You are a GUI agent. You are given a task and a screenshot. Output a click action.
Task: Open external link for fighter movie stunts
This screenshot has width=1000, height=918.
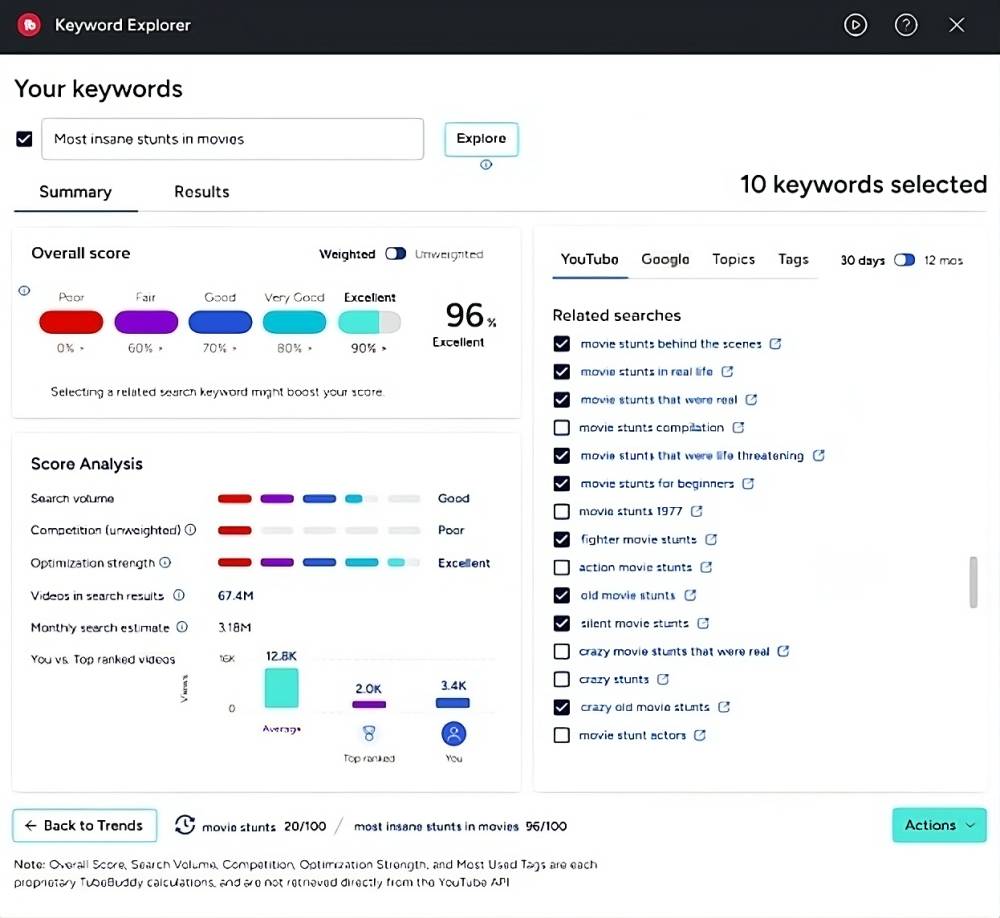point(710,539)
